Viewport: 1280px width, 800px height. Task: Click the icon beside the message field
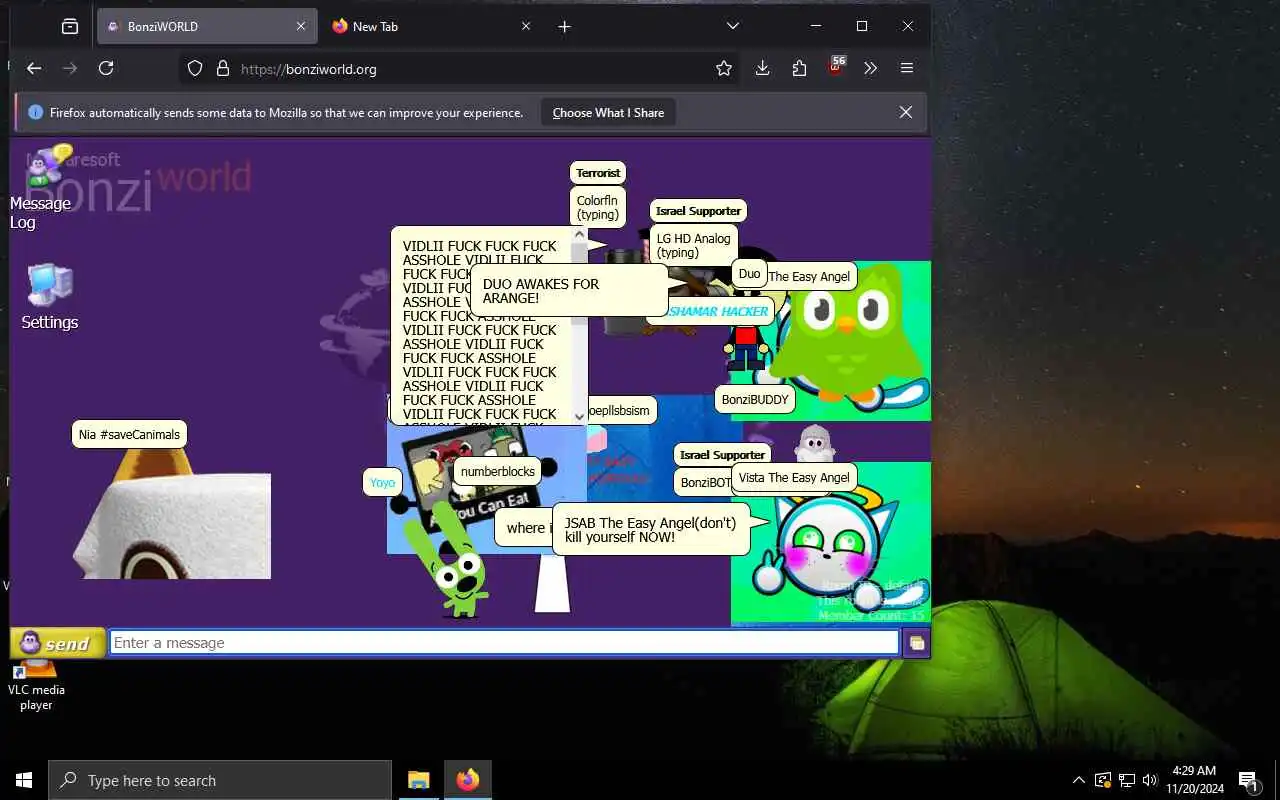click(x=916, y=643)
